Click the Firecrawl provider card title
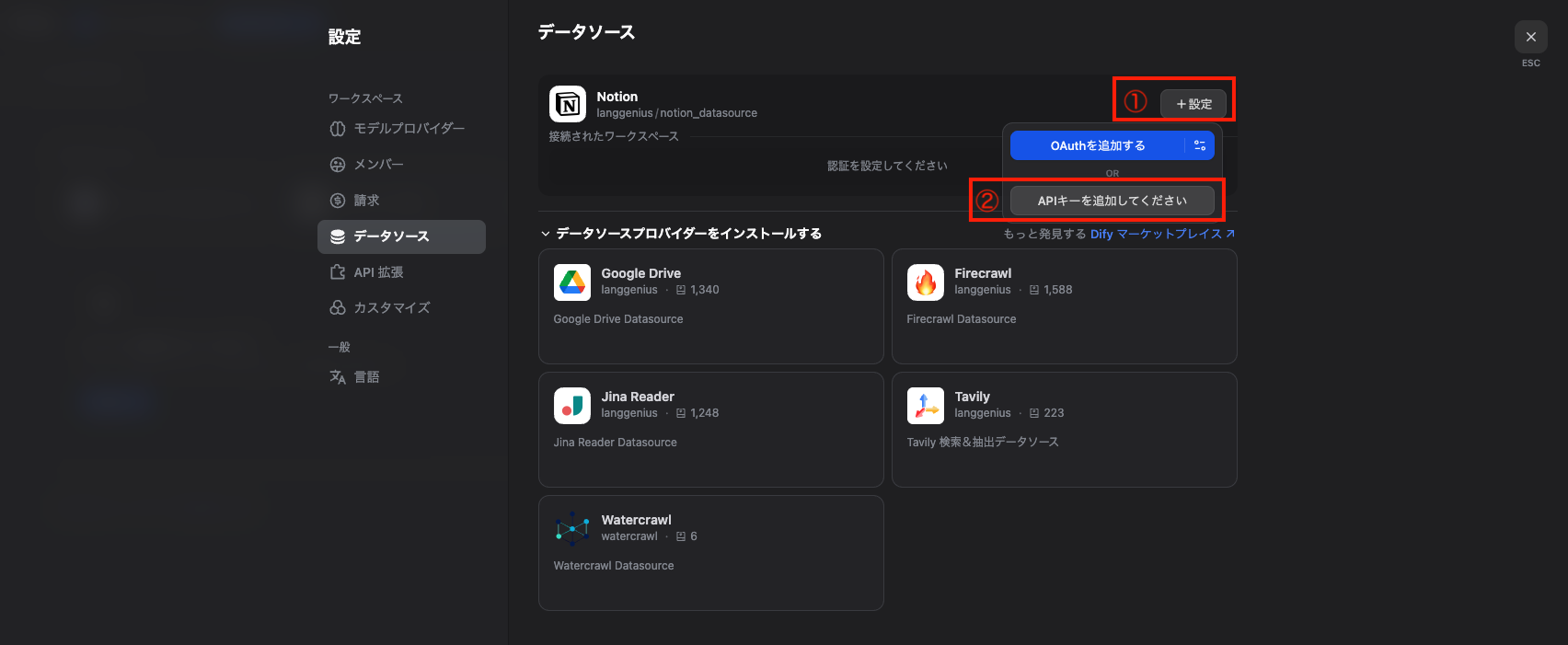Image resolution: width=1568 pixels, height=645 pixels. [983, 273]
